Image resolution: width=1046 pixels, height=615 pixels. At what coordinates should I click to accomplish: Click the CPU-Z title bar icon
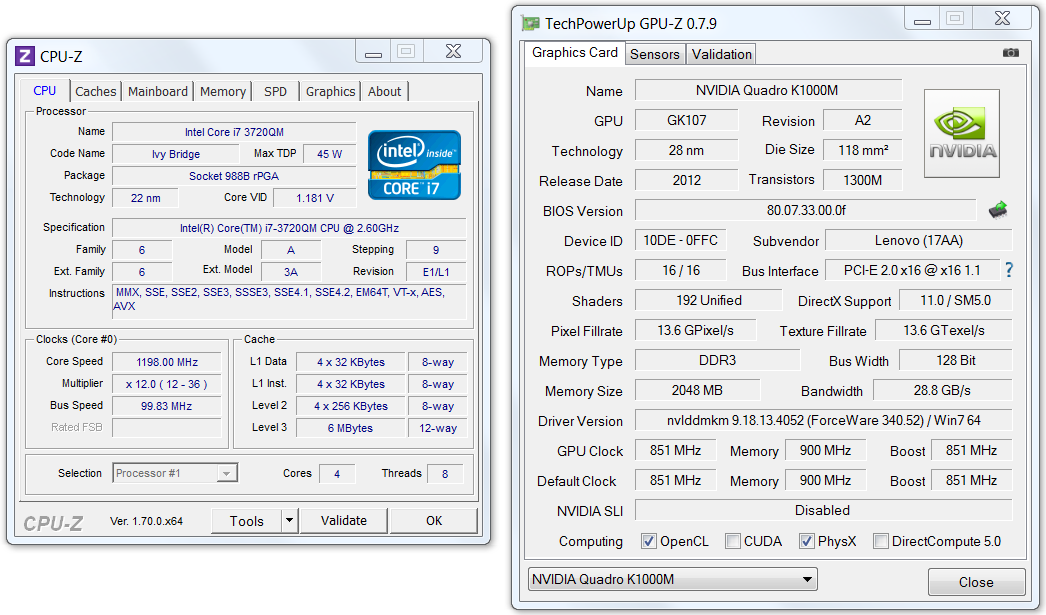coord(25,56)
